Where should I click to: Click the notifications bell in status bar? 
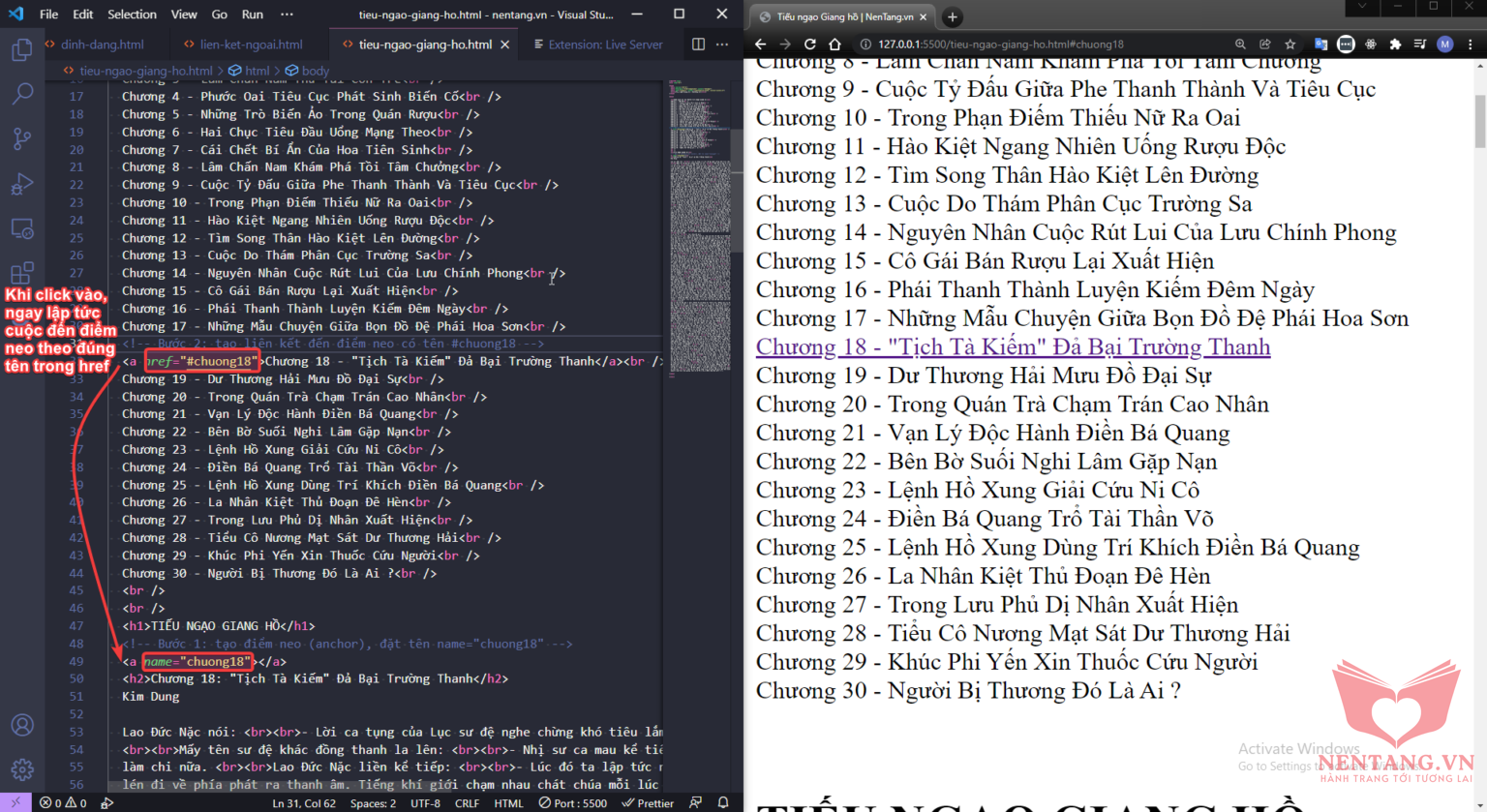tap(723, 802)
